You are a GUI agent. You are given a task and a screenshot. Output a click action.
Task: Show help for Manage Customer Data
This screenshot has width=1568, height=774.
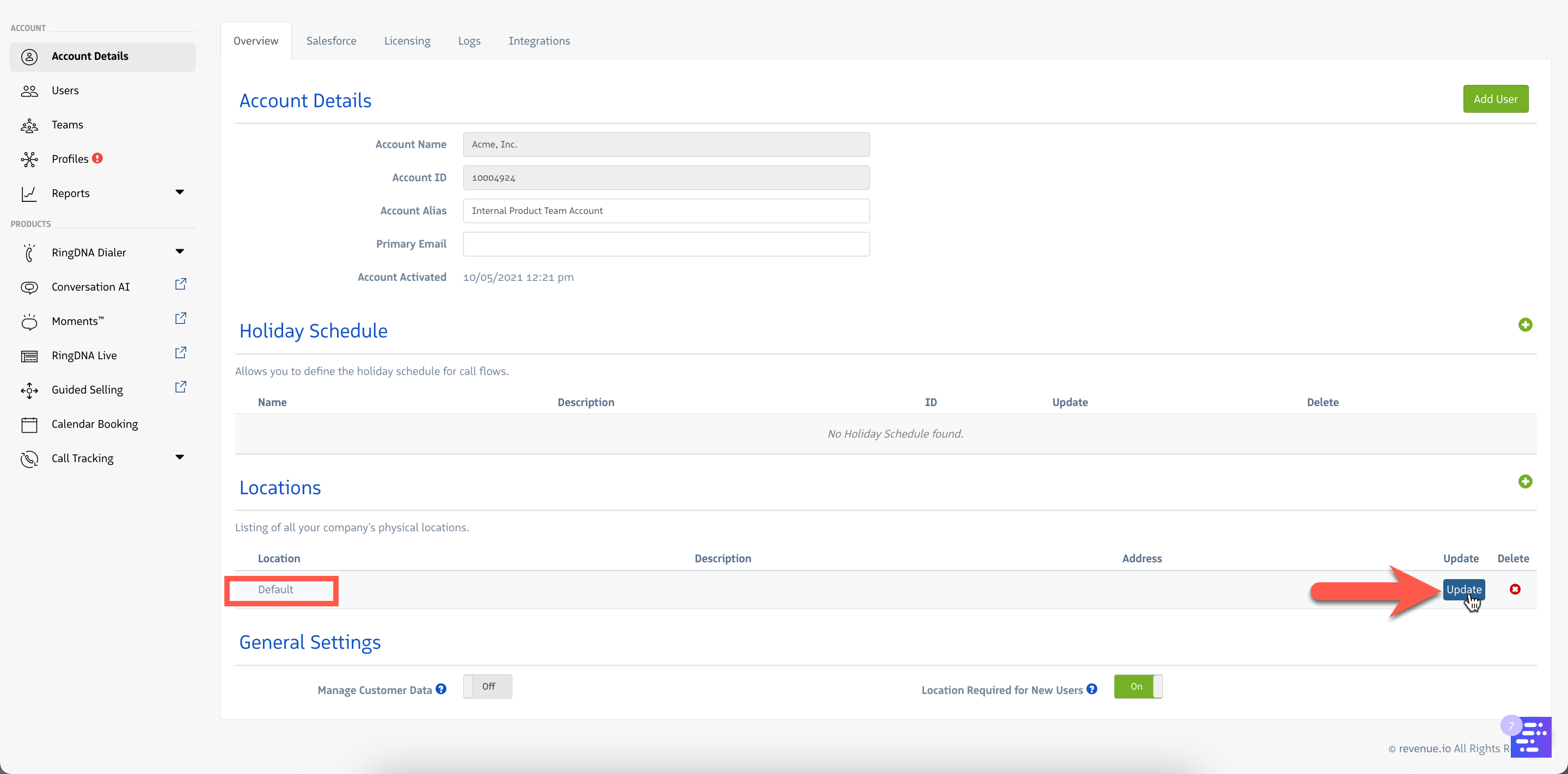442,689
